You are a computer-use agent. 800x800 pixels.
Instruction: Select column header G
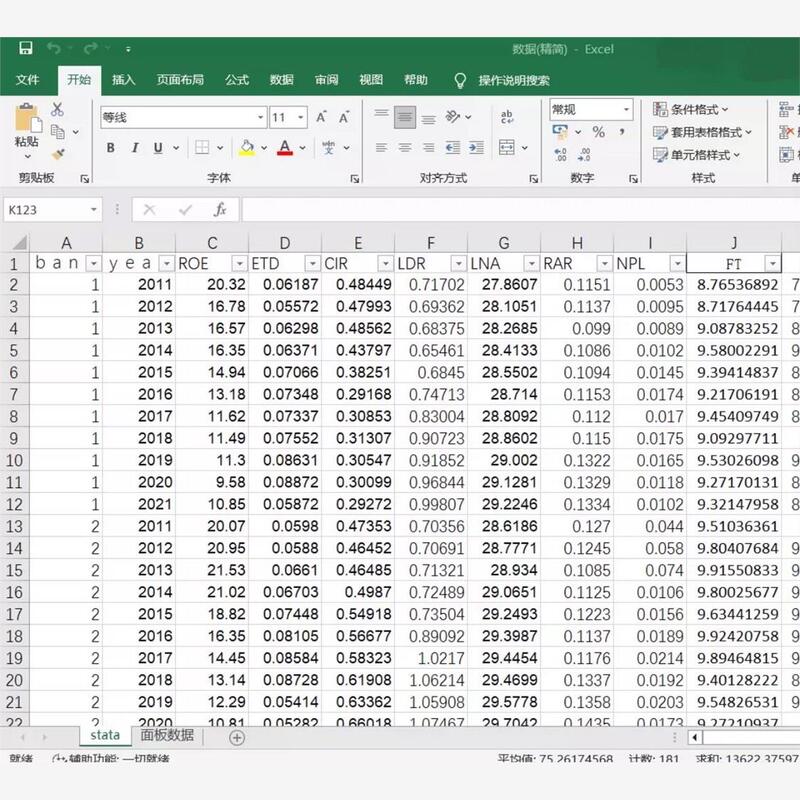pyautogui.click(x=504, y=242)
